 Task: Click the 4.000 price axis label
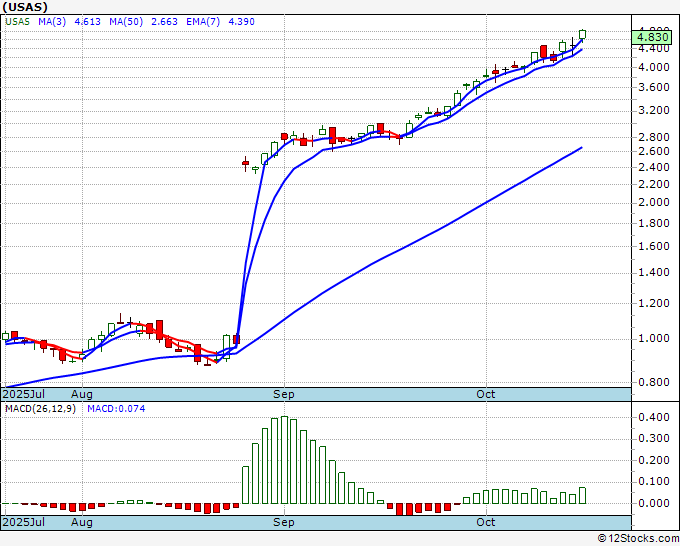point(654,67)
